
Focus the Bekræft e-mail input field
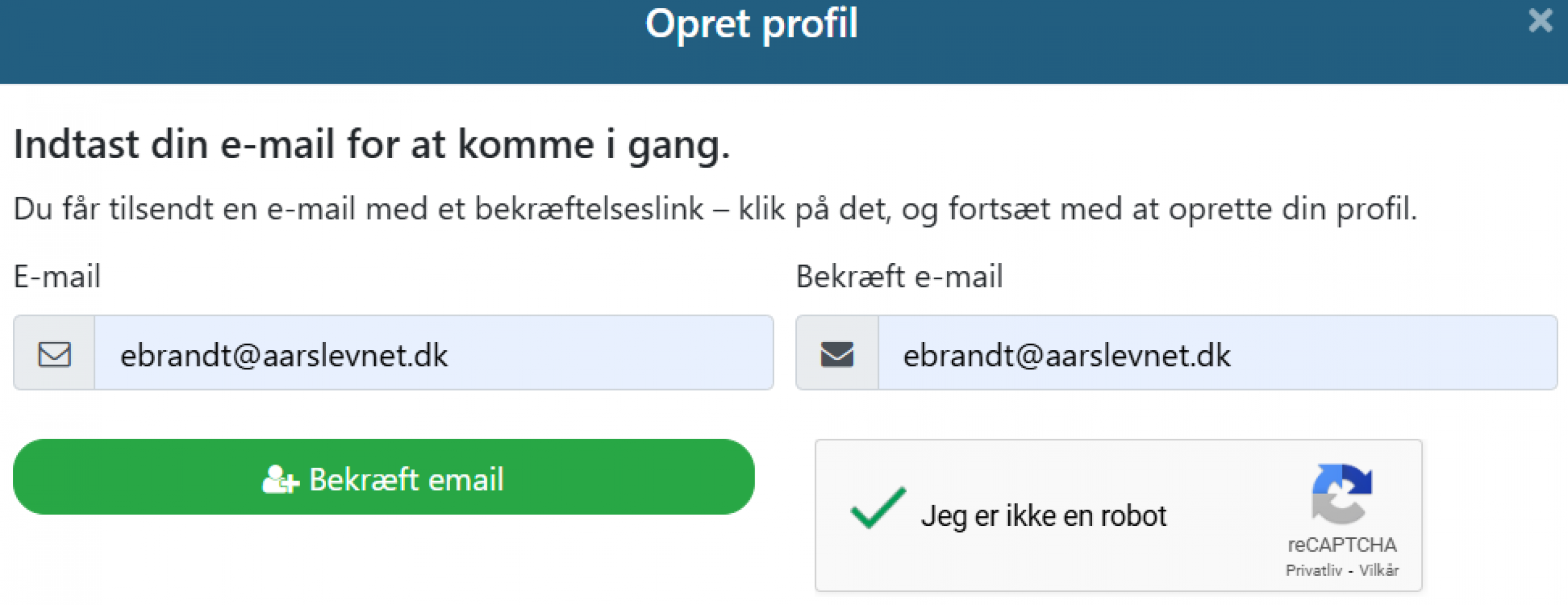1216,354
